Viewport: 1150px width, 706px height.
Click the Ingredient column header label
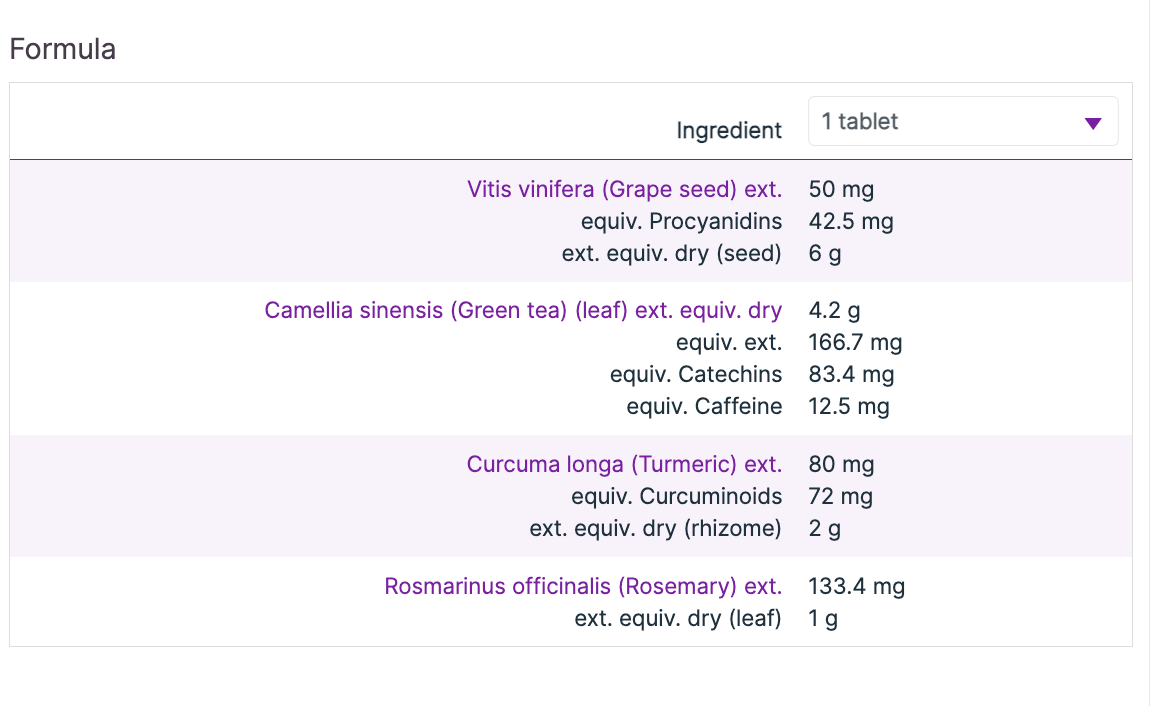coord(729,130)
